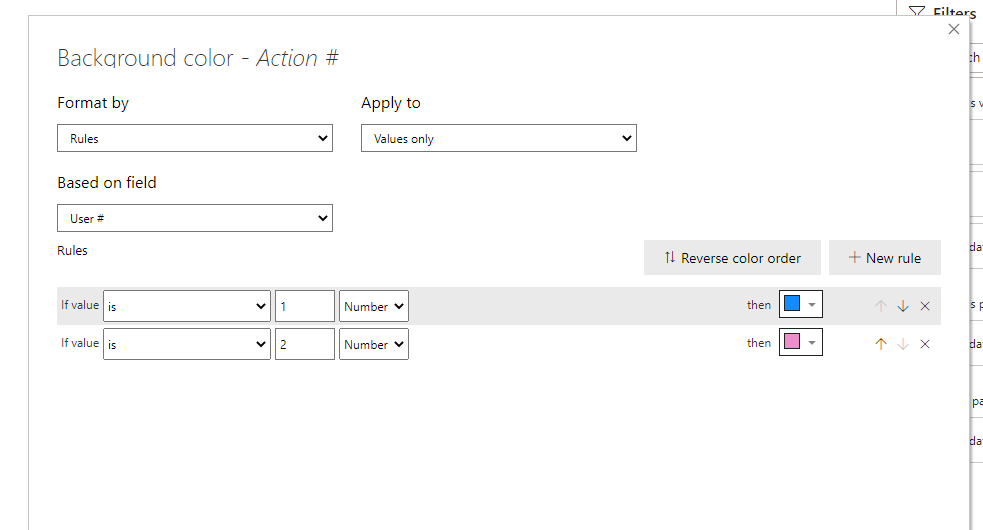Click the value field containing 2
Image resolution: width=983 pixels, height=530 pixels.
tap(305, 344)
